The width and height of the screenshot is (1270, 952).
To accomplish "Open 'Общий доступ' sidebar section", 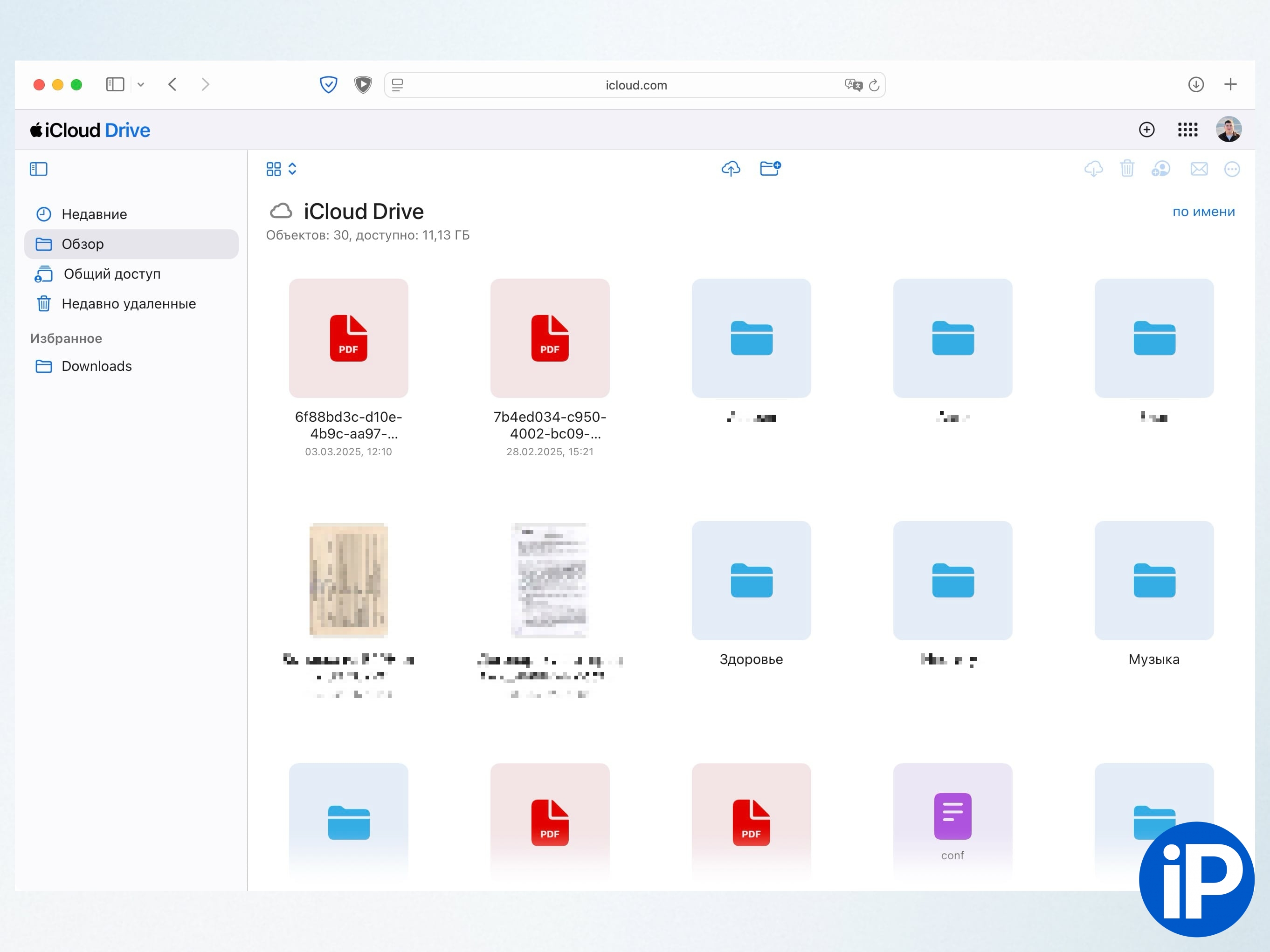I will (111, 274).
